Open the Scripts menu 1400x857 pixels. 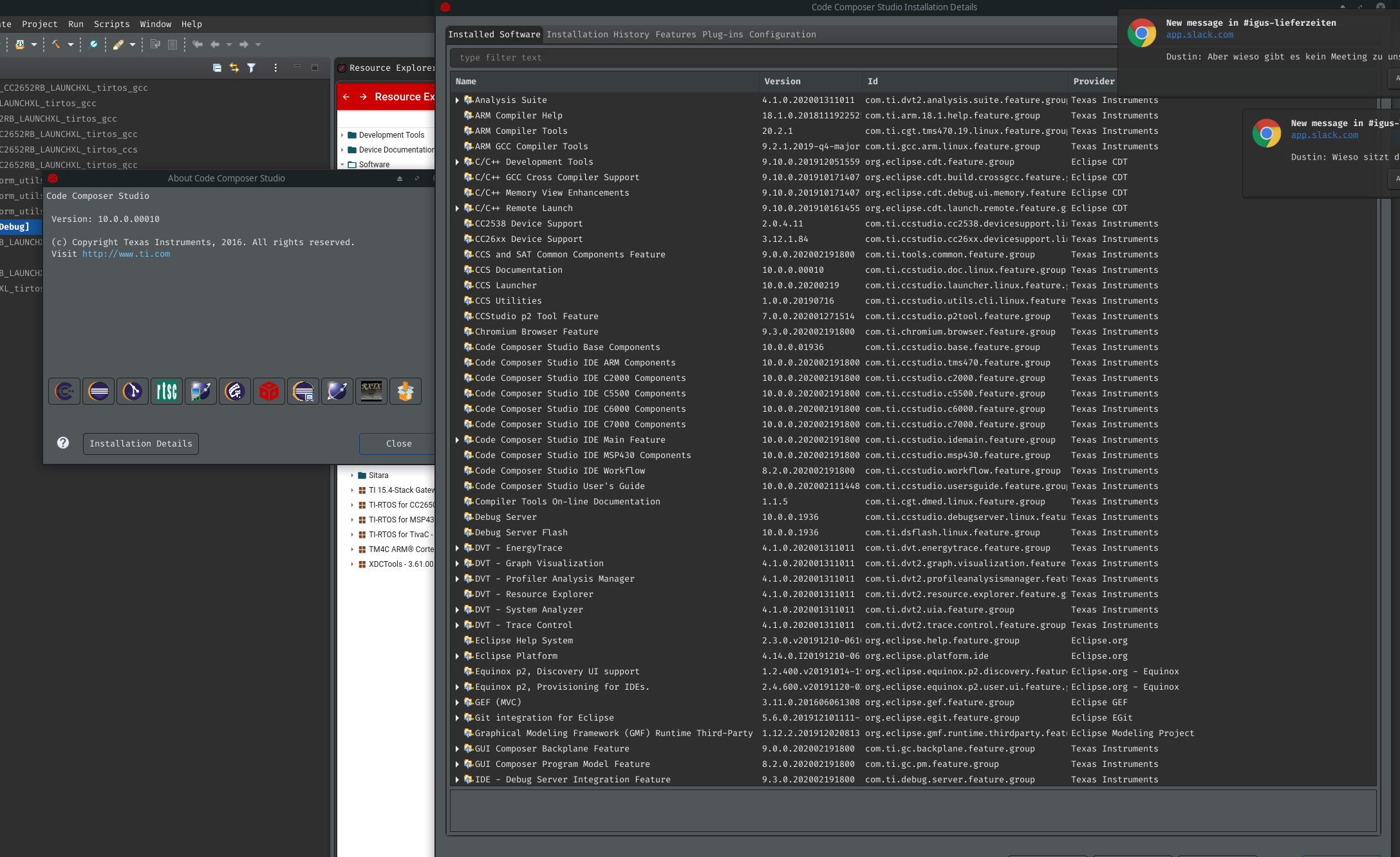pos(112,24)
